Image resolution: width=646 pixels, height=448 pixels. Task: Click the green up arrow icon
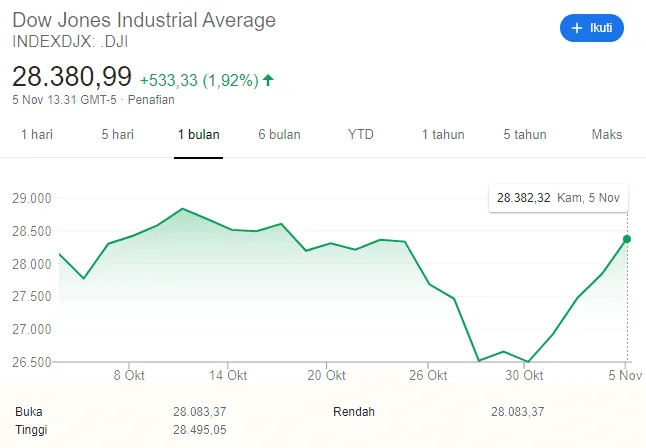tap(268, 80)
